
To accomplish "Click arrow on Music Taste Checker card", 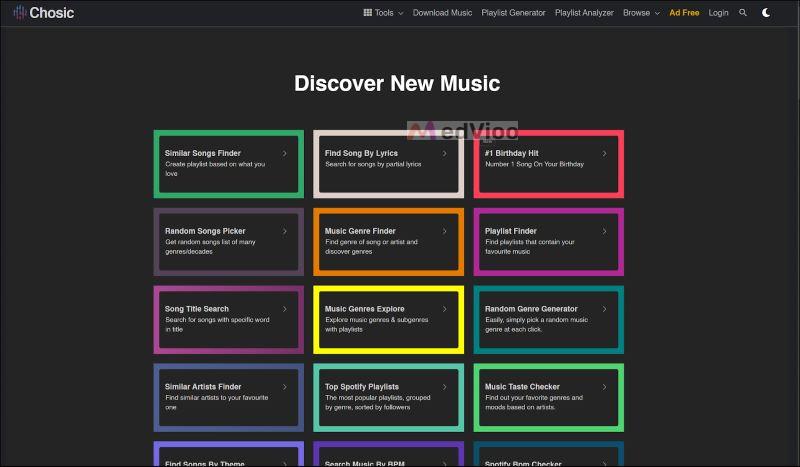I will [x=605, y=387].
